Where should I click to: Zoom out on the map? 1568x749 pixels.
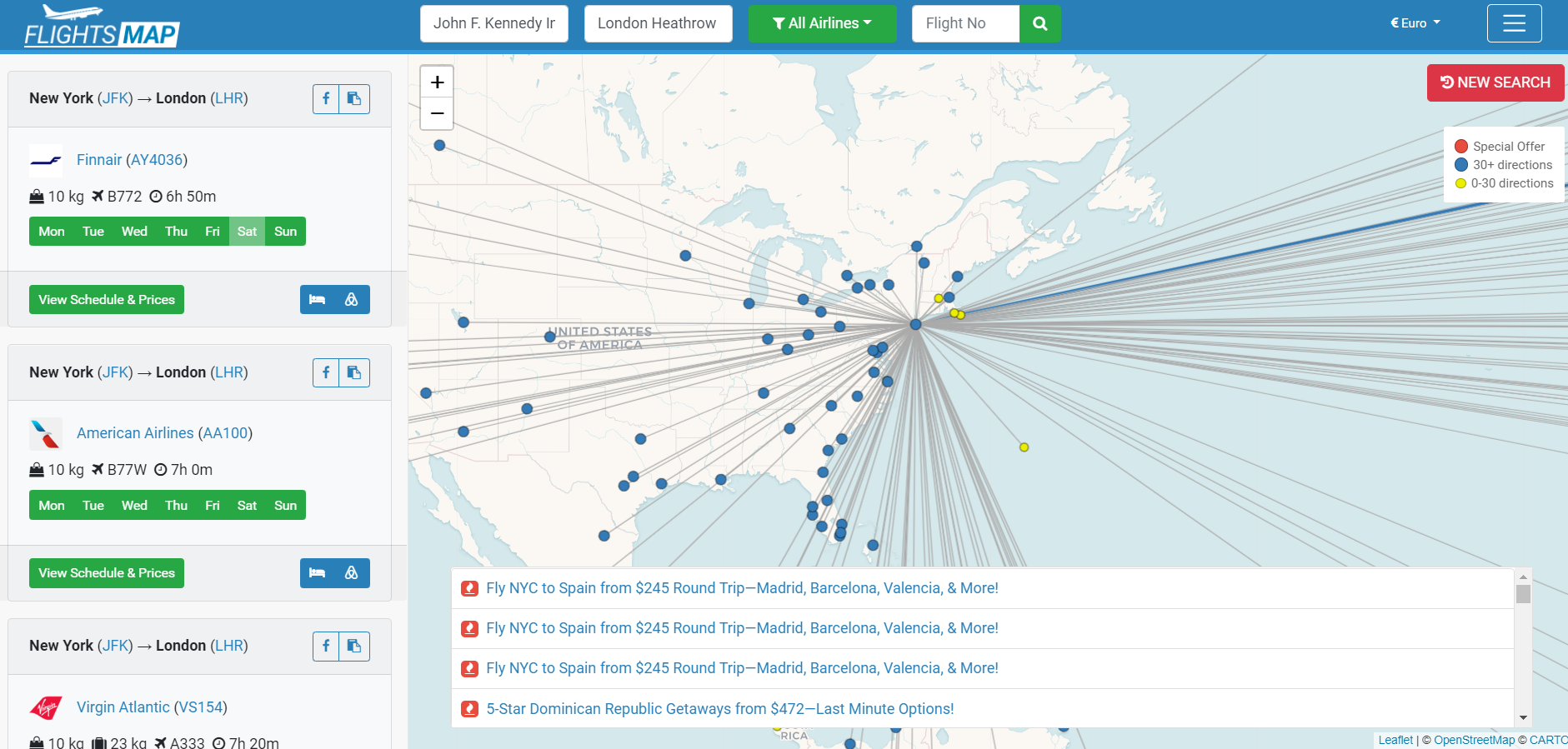437,113
